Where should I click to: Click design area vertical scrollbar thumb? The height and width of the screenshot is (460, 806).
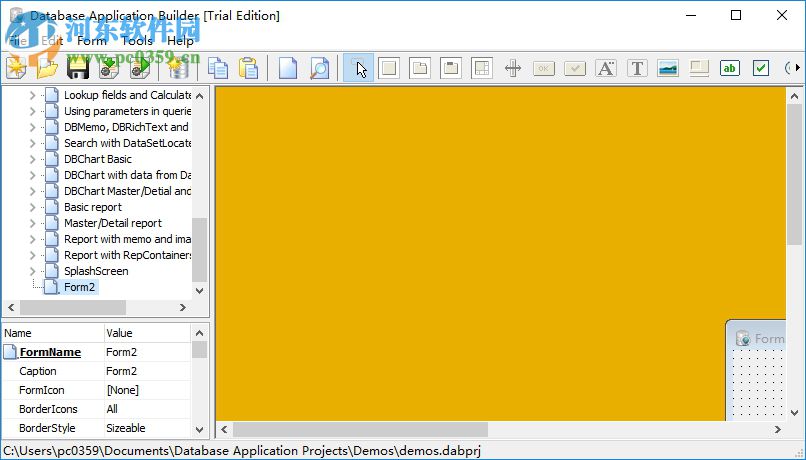click(x=794, y=175)
